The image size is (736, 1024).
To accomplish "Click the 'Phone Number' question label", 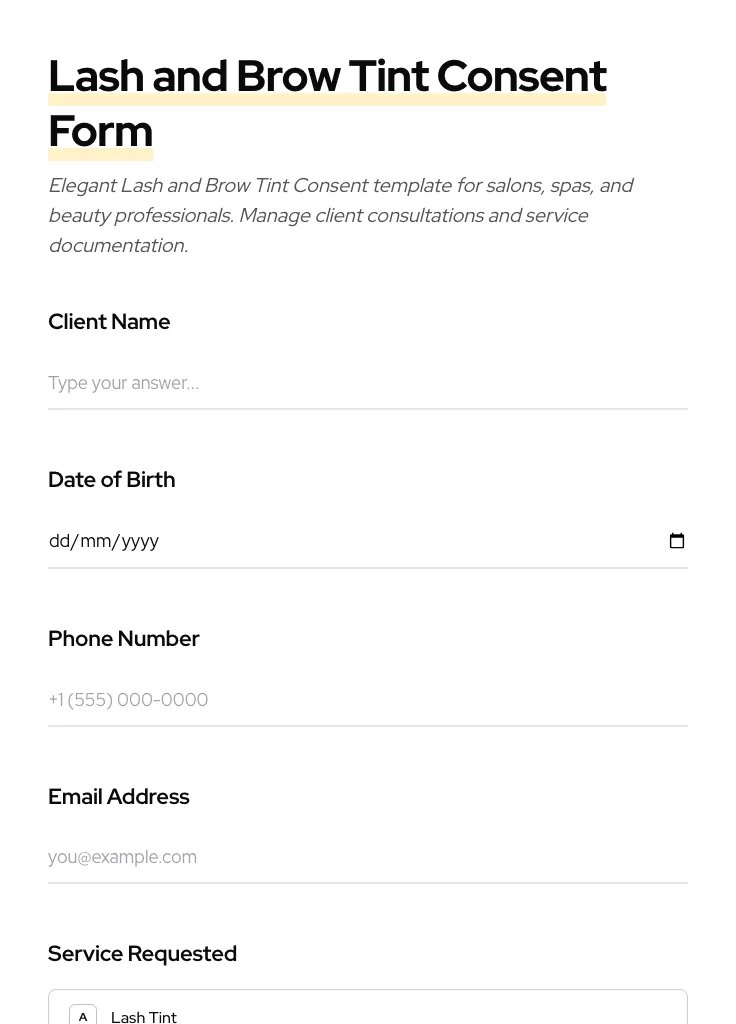I will point(123,639).
